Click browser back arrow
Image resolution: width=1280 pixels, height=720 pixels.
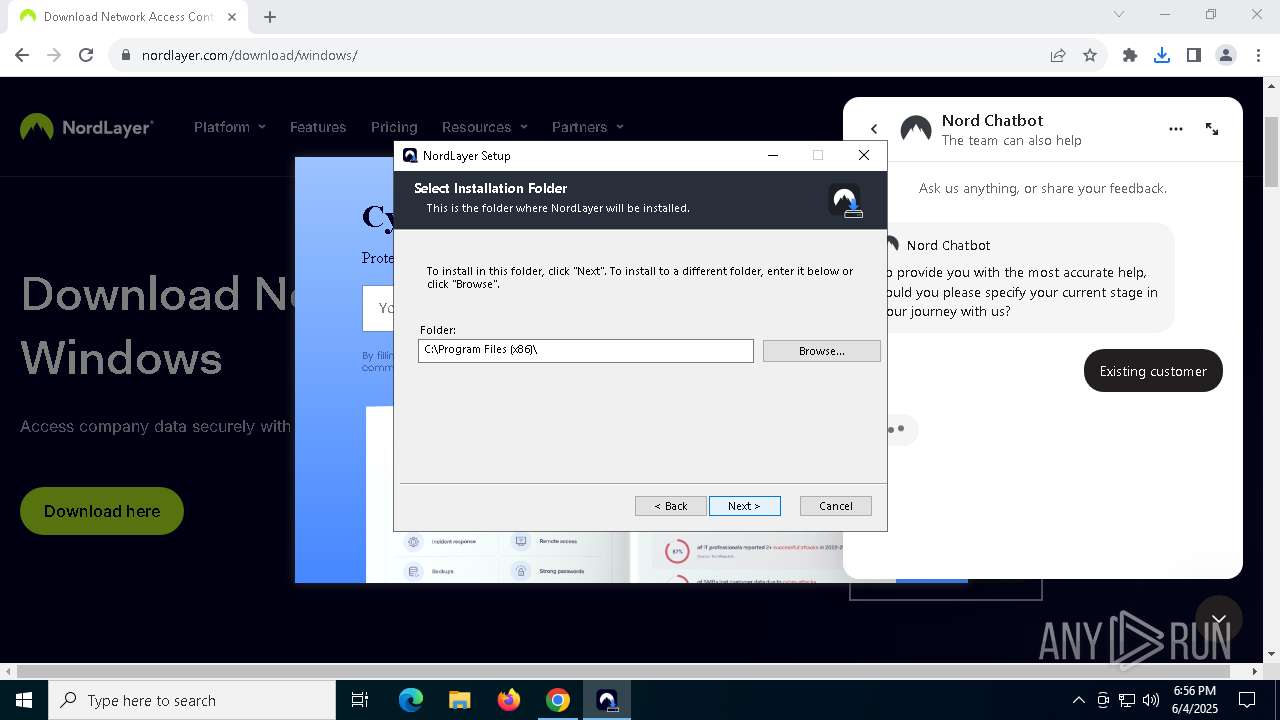[22, 55]
